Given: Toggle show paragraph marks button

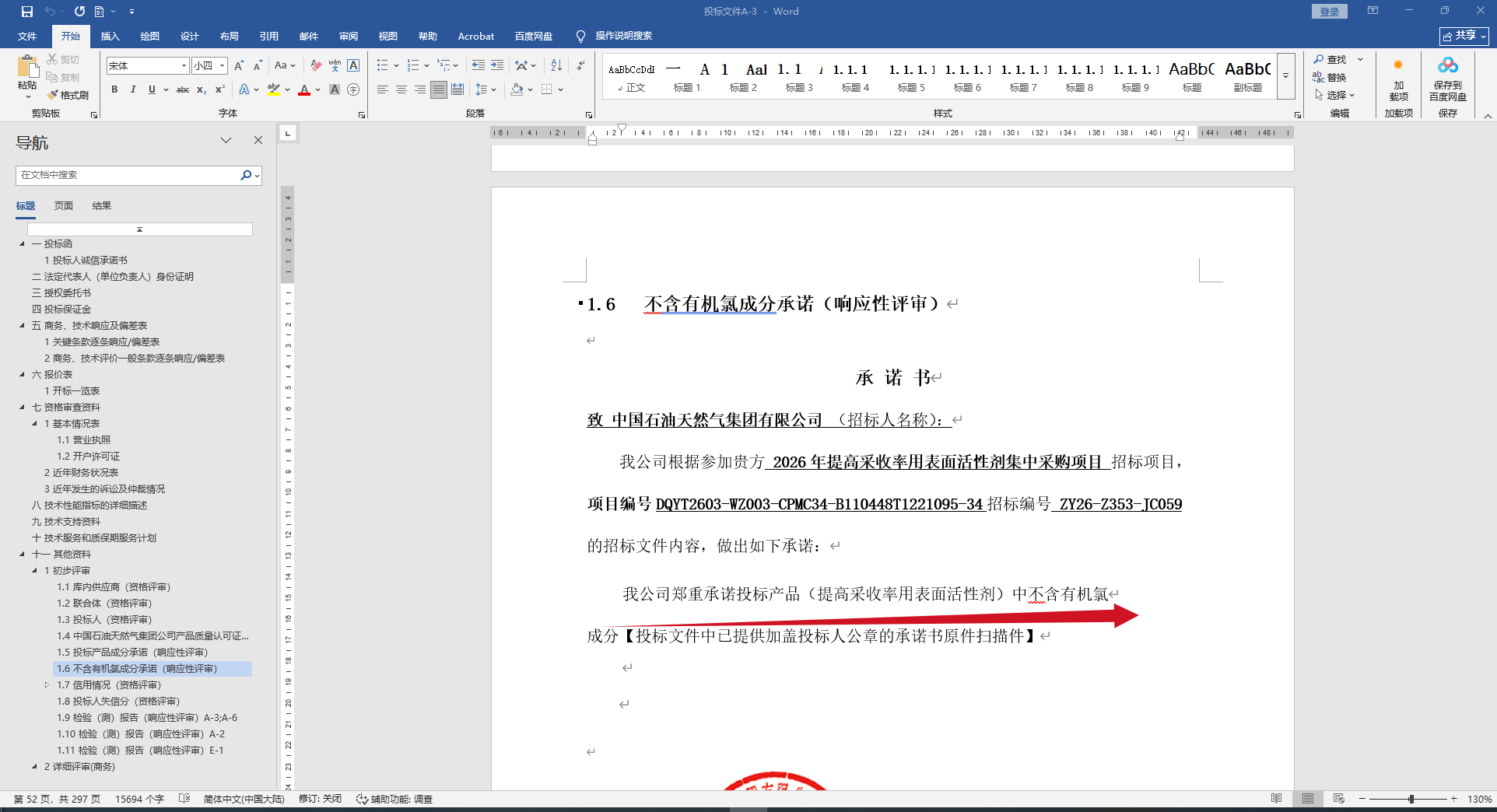Looking at the screenshot, I should click(x=580, y=65).
